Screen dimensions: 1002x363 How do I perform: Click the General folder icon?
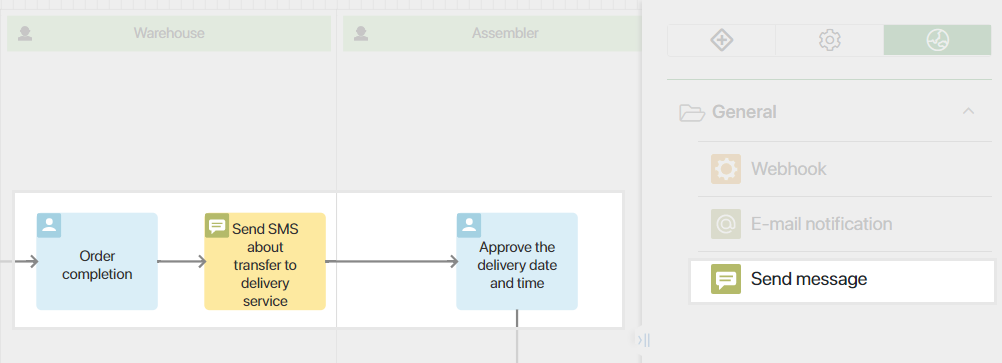tap(692, 112)
